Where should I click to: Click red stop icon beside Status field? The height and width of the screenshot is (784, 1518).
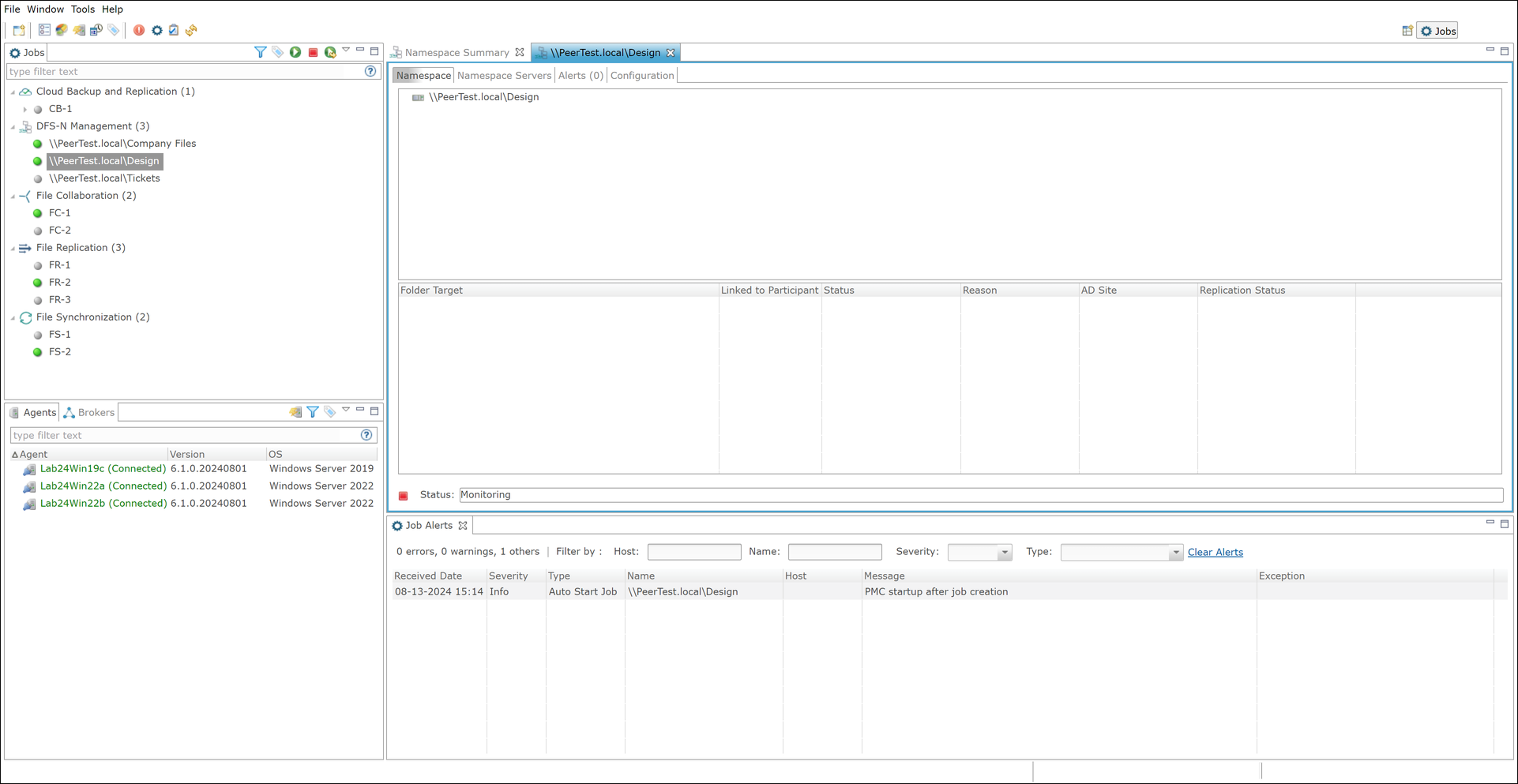[404, 495]
